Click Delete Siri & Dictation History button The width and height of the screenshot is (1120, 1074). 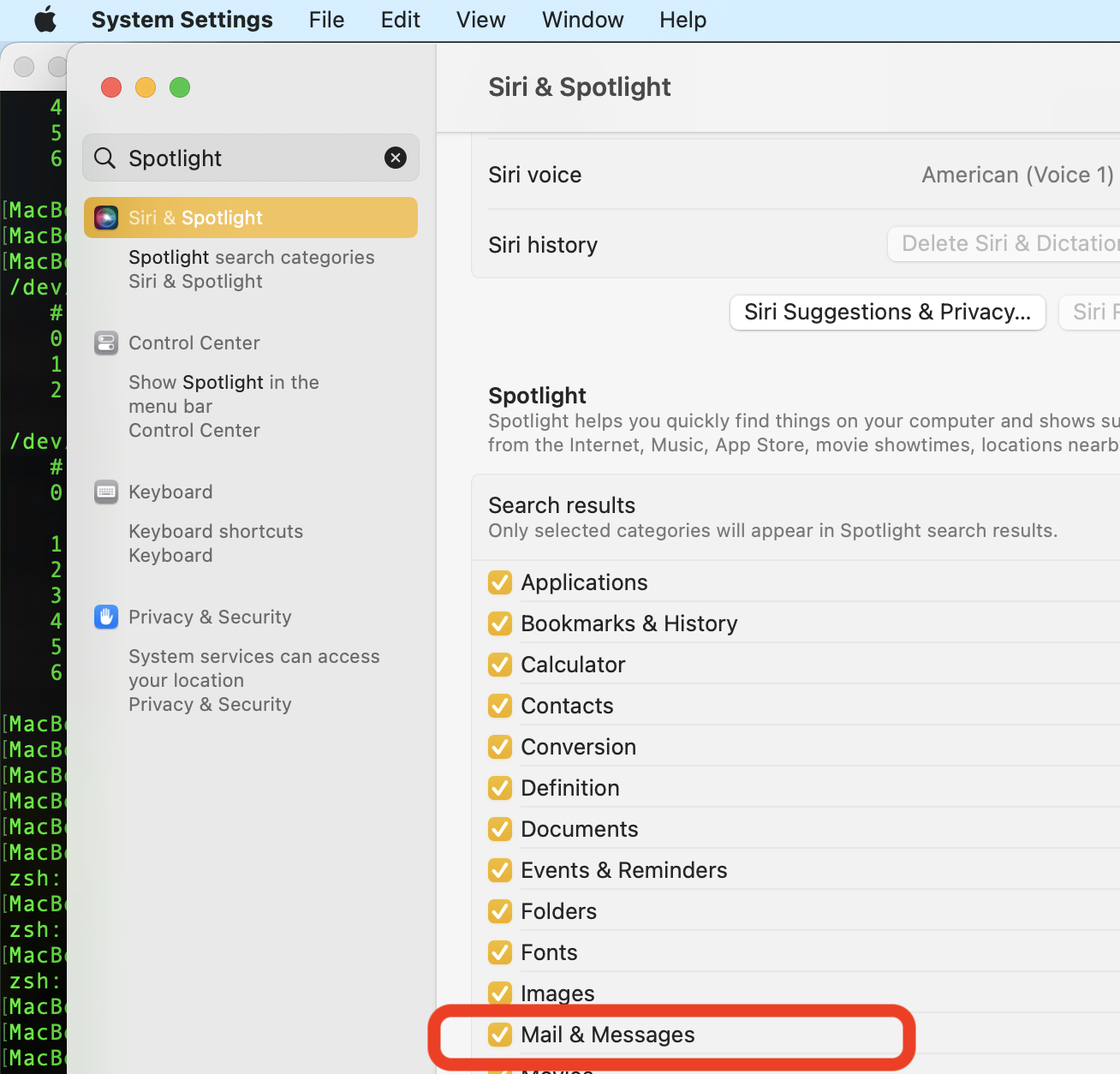(x=1004, y=244)
